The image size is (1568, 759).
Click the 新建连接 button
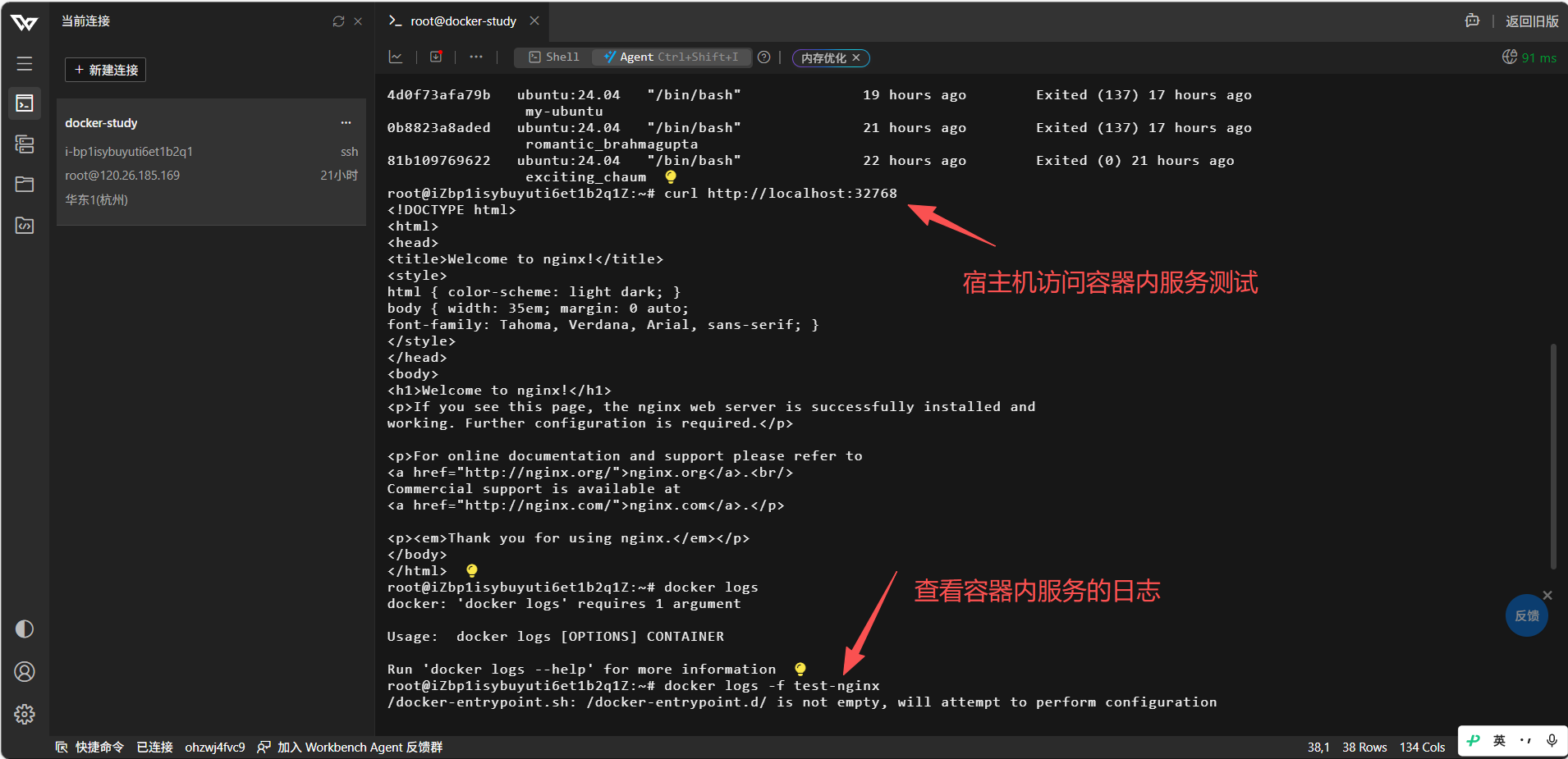point(106,70)
